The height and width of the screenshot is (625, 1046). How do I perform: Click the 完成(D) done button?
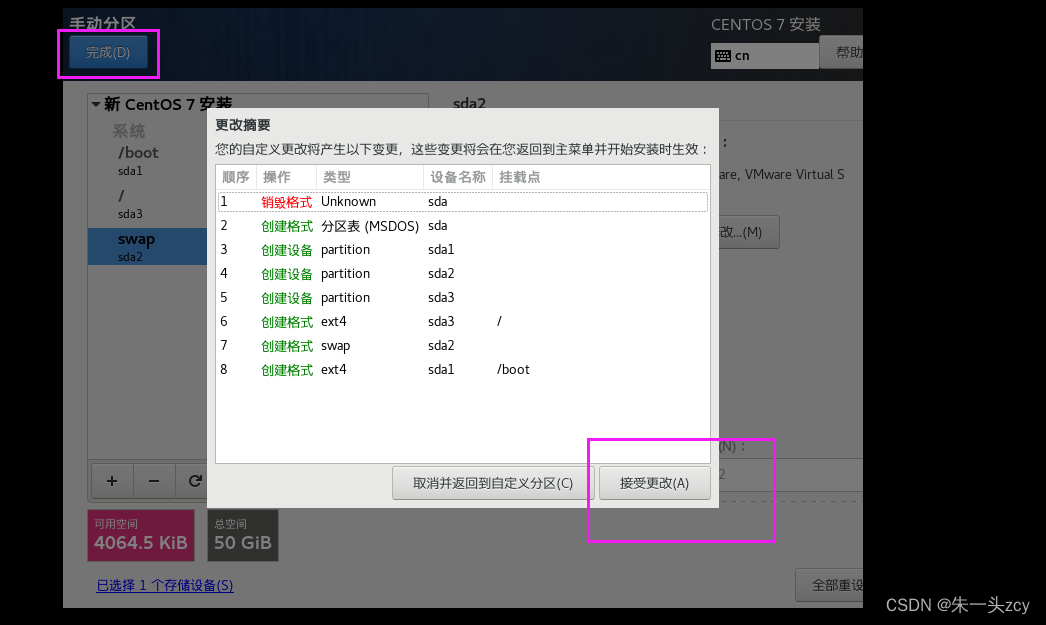coord(108,52)
